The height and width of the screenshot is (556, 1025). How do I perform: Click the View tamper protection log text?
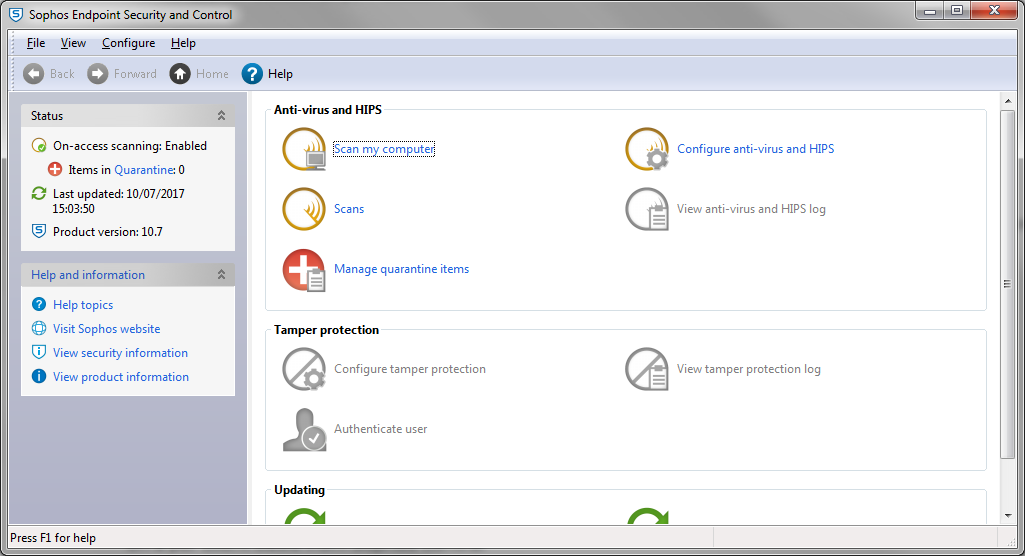(x=748, y=369)
